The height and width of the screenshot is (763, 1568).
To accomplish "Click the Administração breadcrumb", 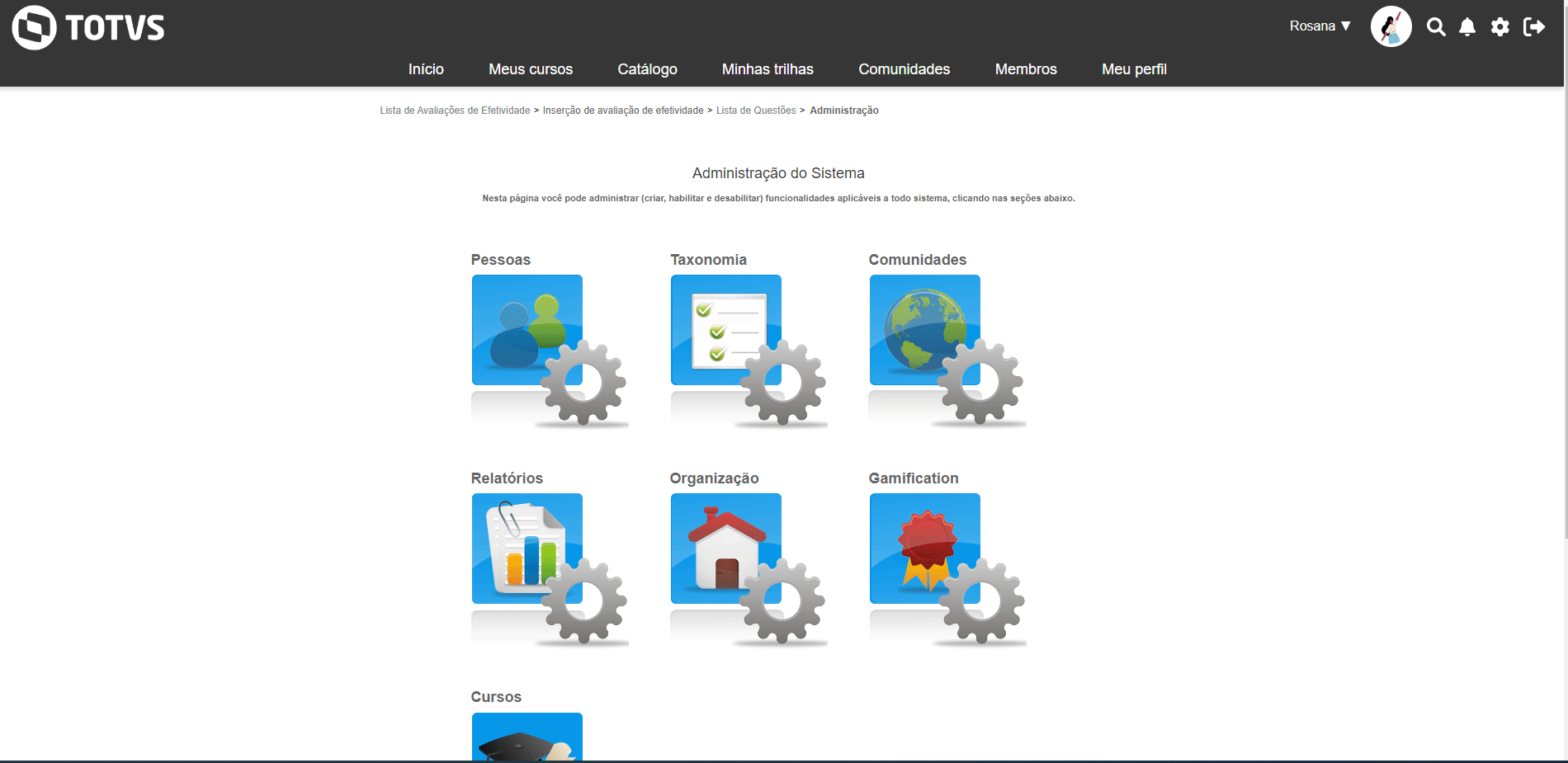I will tap(844, 111).
